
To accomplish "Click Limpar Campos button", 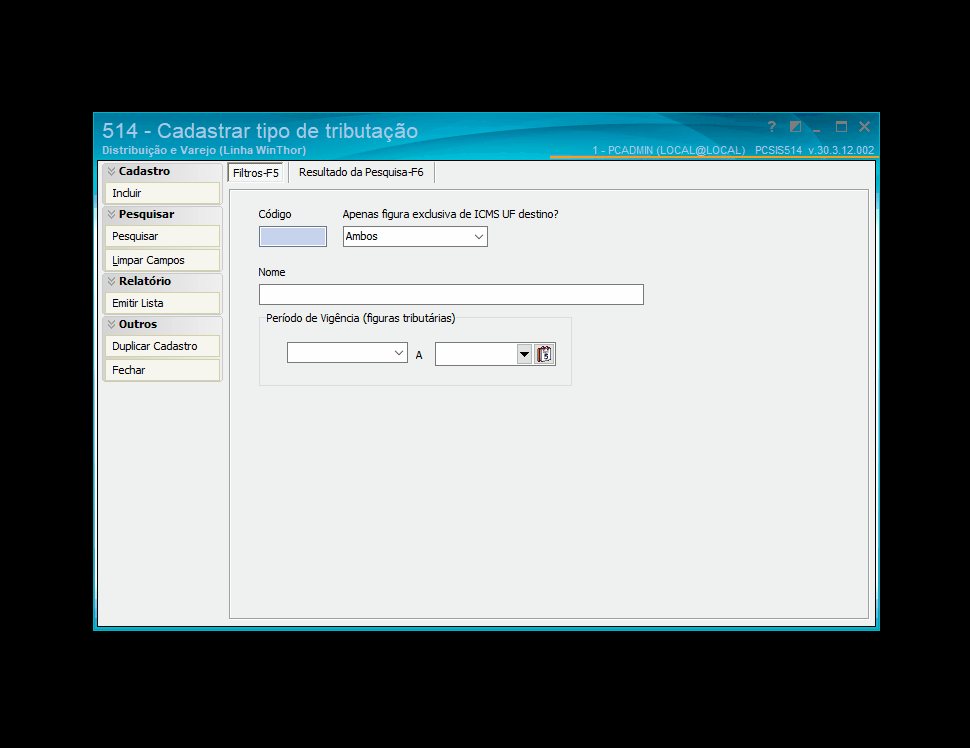I will (x=163, y=260).
